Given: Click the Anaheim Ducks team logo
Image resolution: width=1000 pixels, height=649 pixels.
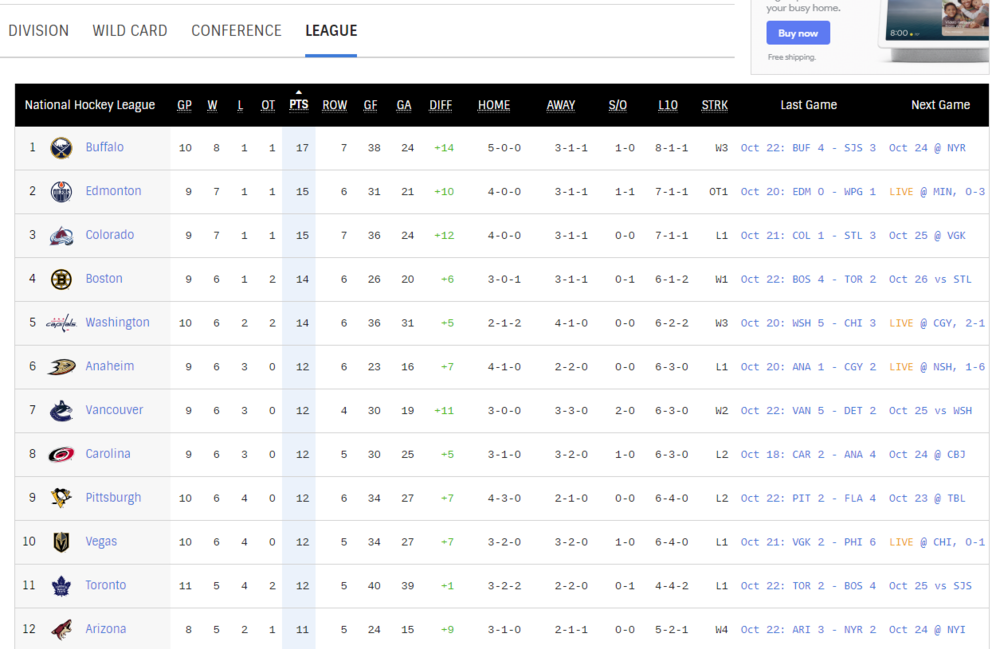Looking at the screenshot, I should (x=61, y=367).
